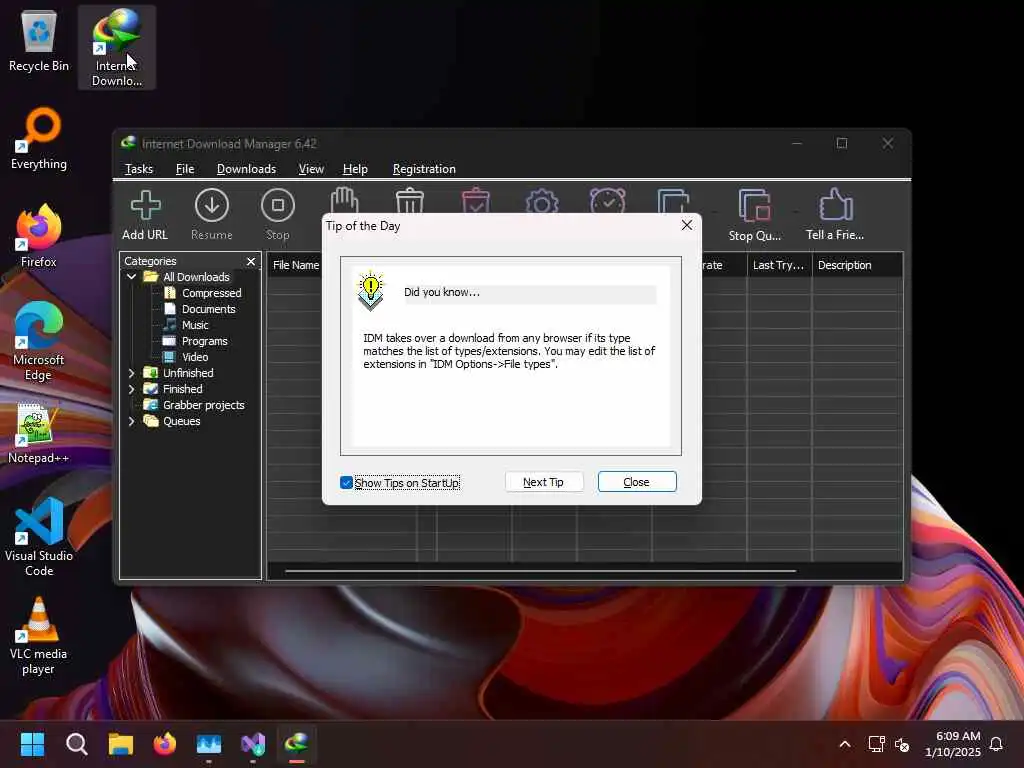
Task: Open the File menu
Action: (185, 169)
